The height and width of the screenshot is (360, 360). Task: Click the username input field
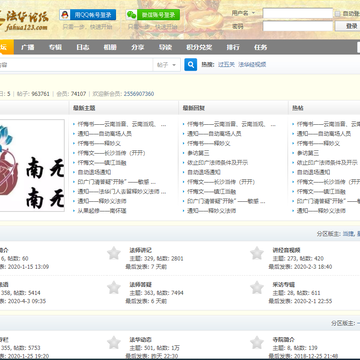pos(298,14)
